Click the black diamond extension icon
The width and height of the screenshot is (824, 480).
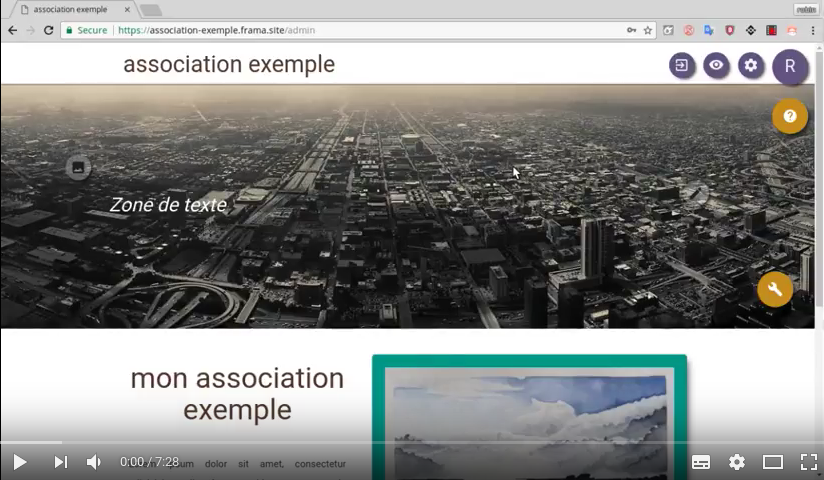pyautogui.click(x=750, y=30)
